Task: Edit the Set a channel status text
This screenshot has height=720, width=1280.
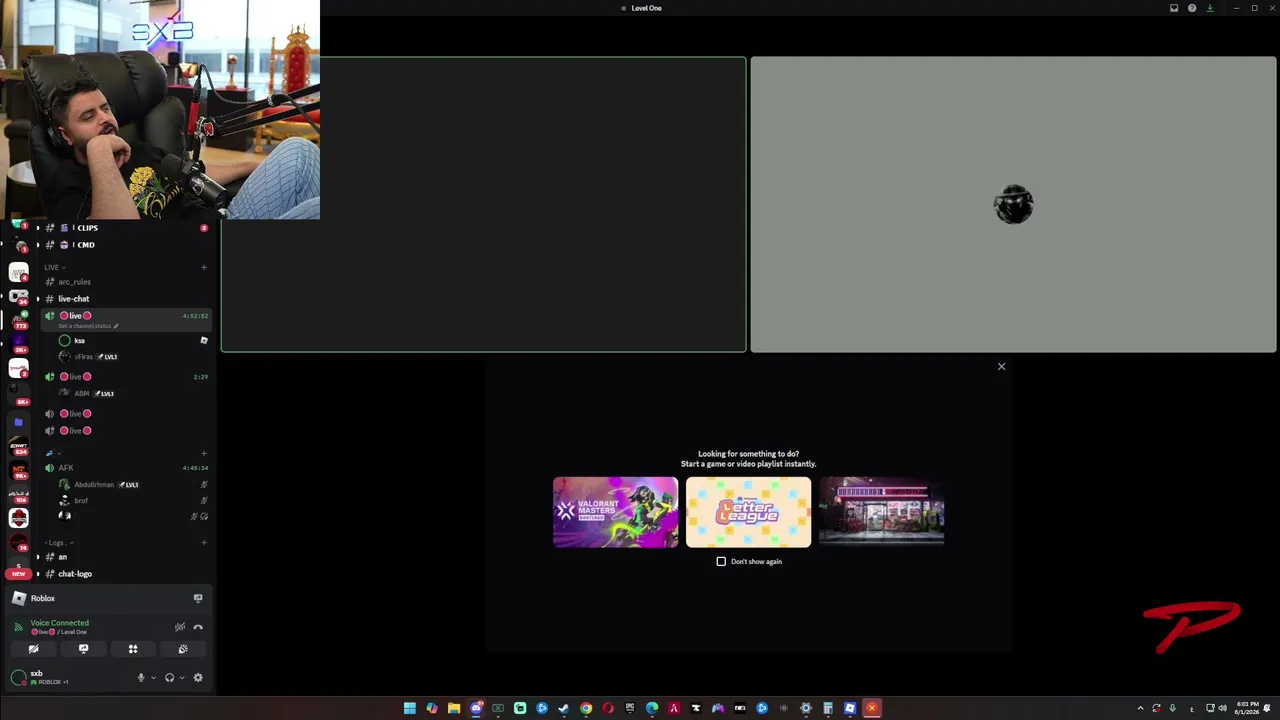Action: [x=88, y=326]
